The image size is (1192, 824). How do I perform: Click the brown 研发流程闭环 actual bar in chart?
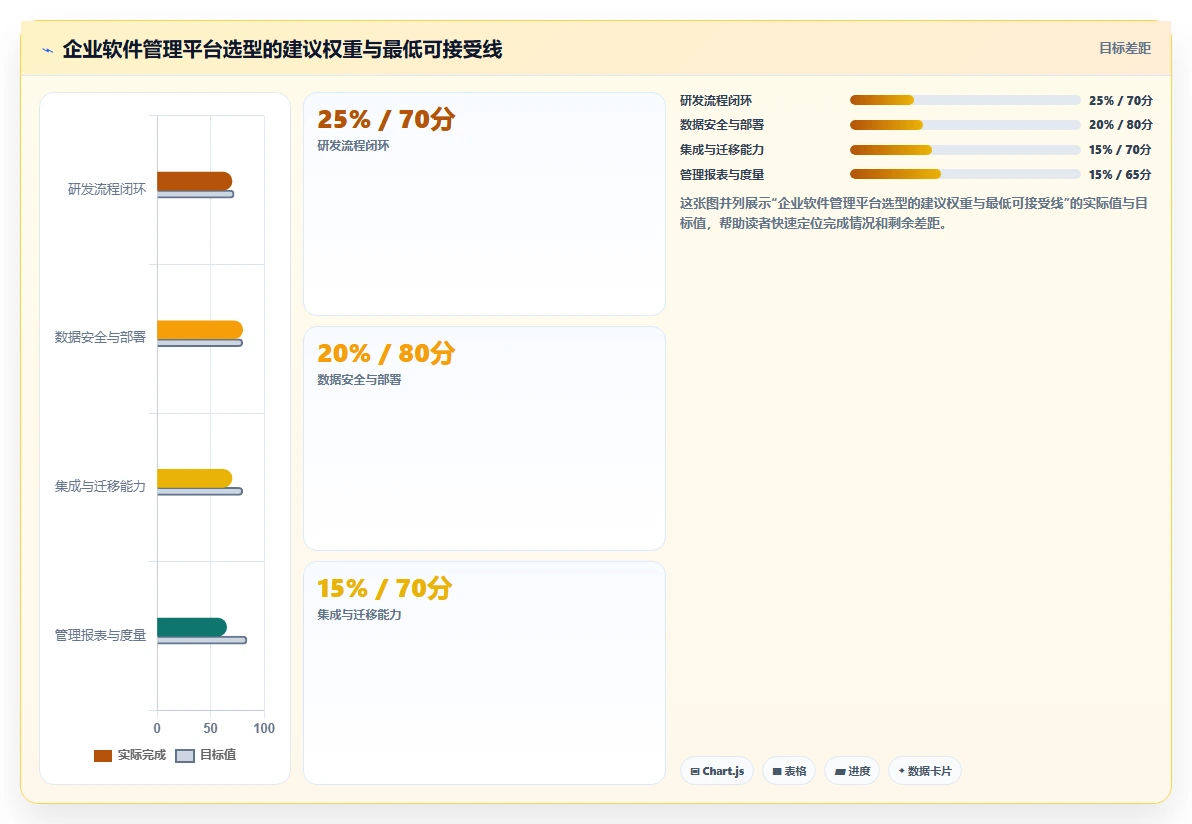click(195, 181)
